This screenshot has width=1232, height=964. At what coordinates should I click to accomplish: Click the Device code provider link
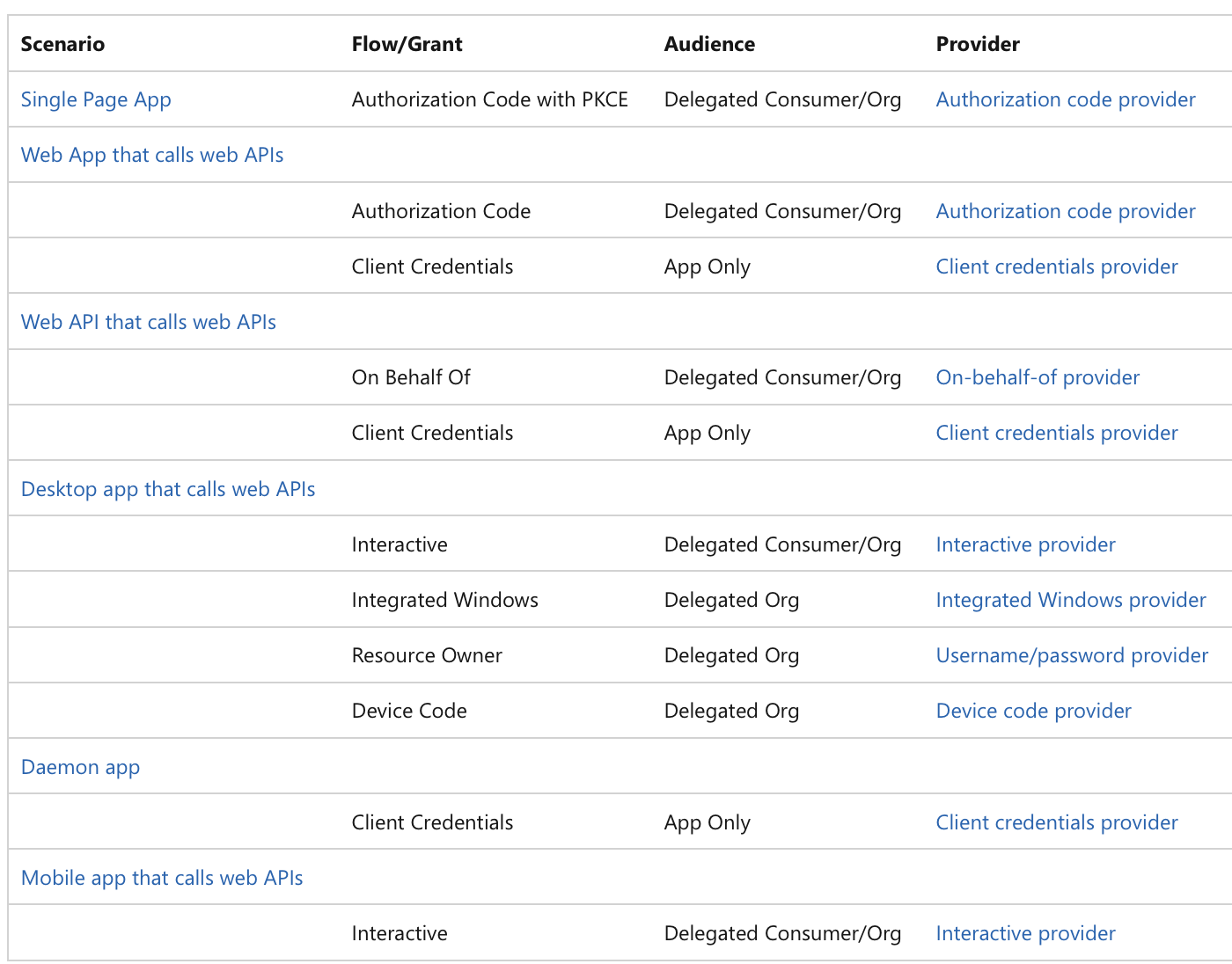point(1034,711)
